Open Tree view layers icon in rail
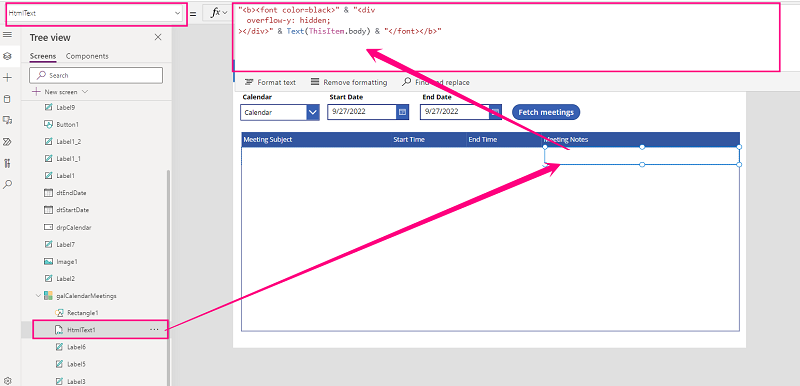 point(7,56)
